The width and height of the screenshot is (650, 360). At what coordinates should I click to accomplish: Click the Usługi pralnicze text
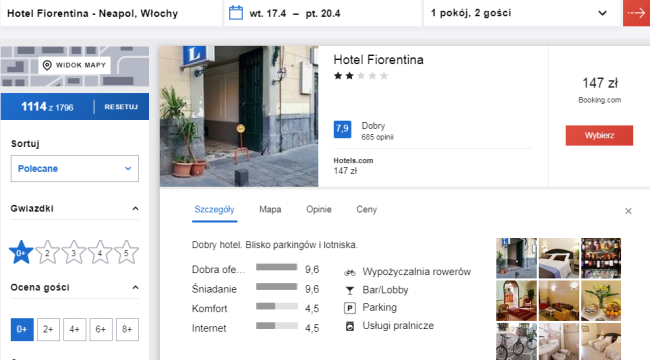398,326
